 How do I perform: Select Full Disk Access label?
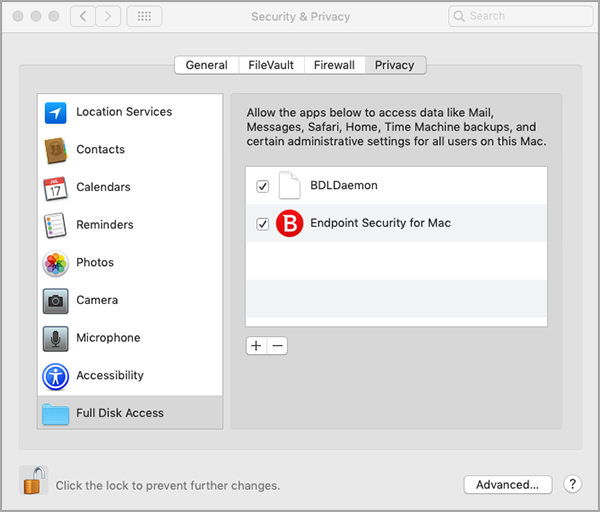(120, 413)
